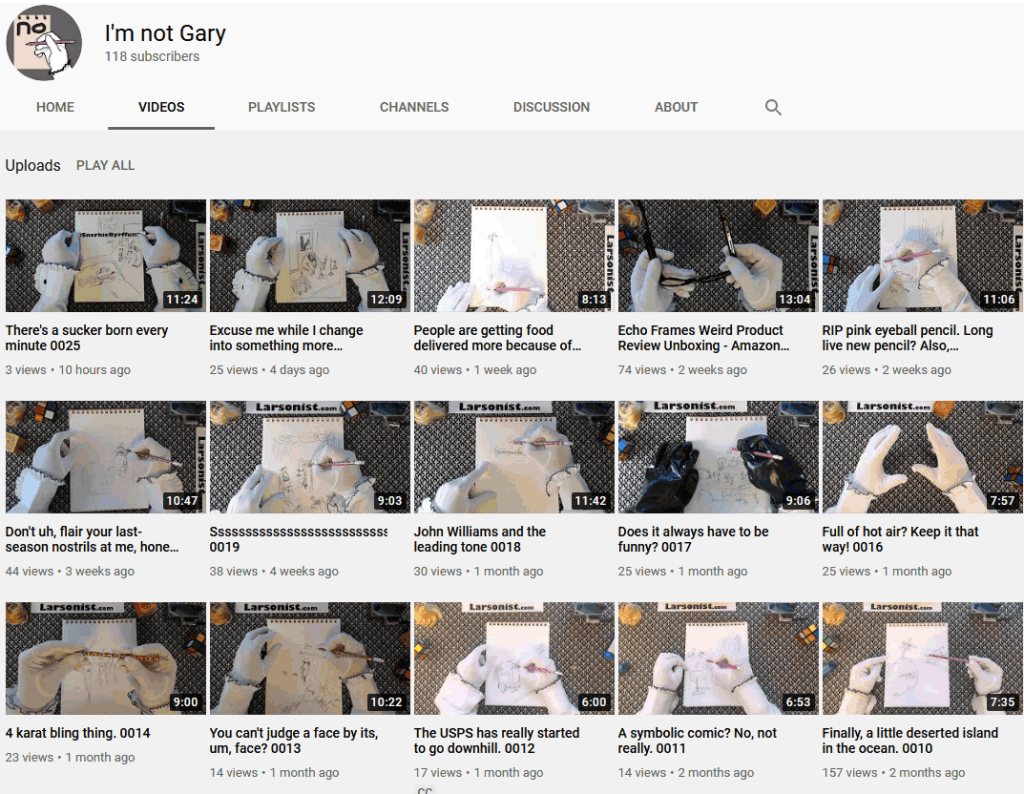Go to the ABOUT tab
This screenshot has width=1024, height=794.
pyautogui.click(x=676, y=107)
